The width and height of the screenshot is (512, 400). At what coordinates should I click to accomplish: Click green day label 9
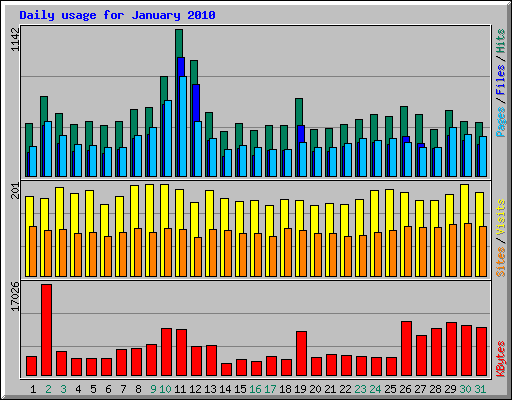coord(153,389)
